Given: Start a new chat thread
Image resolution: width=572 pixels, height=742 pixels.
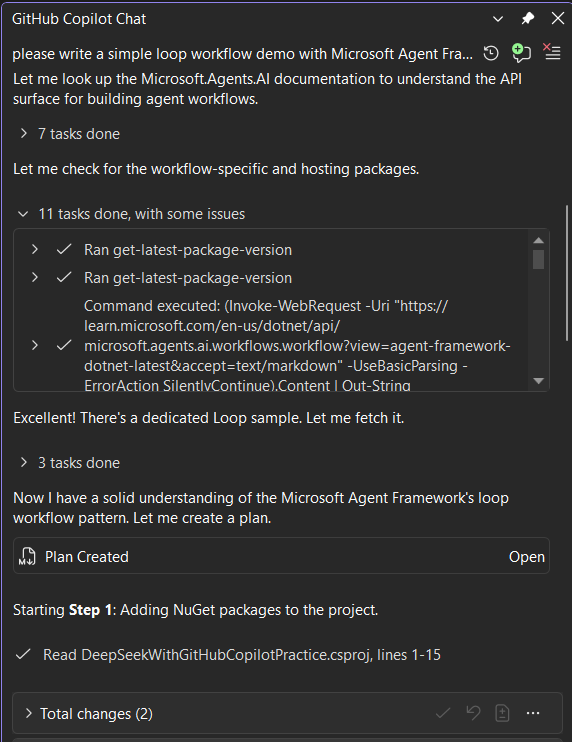Looking at the screenshot, I should tap(521, 53).
